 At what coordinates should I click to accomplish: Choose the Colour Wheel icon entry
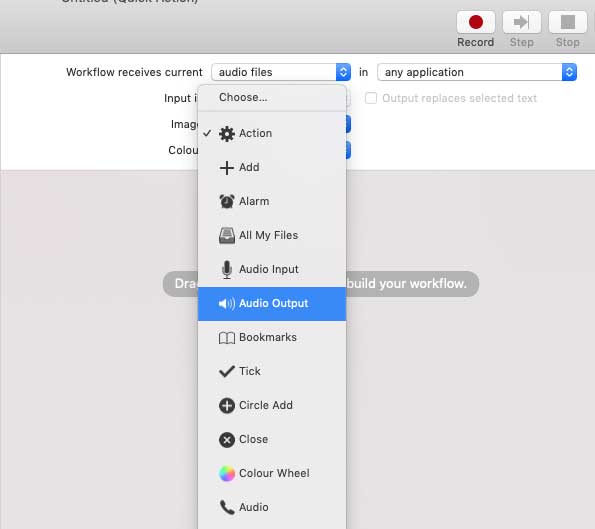point(272,473)
